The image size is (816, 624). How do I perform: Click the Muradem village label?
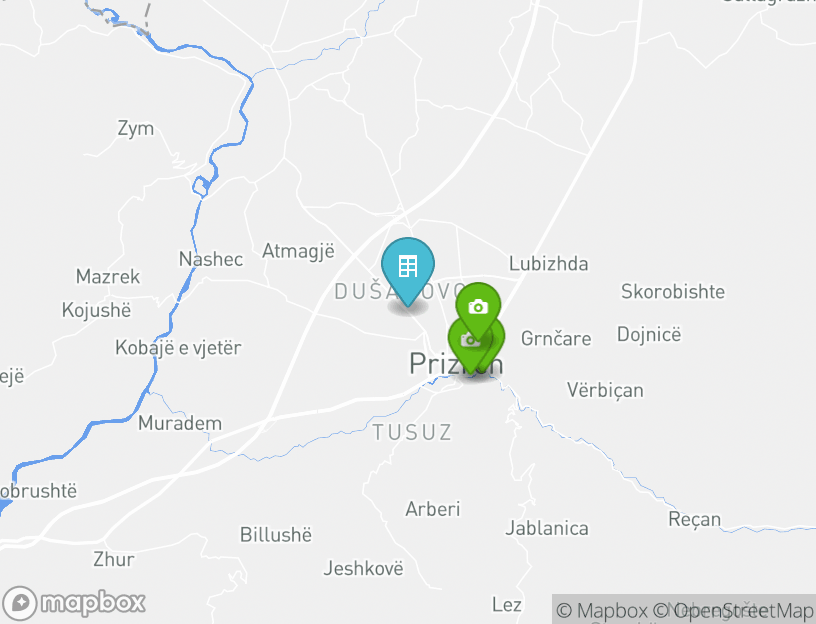(180, 423)
